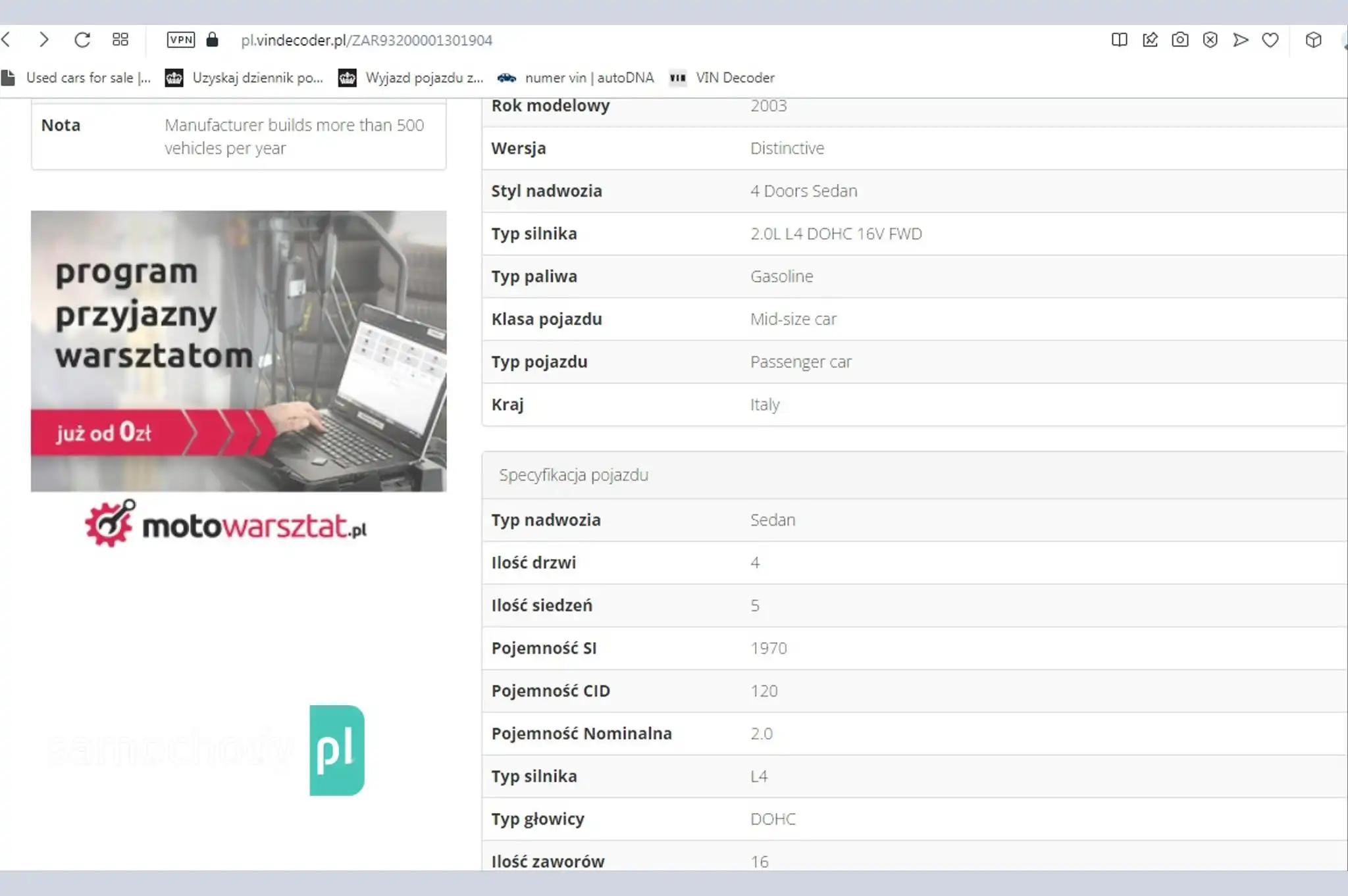Reload the current page
Viewport: 1348px width, 896px height.
point(82,40)
